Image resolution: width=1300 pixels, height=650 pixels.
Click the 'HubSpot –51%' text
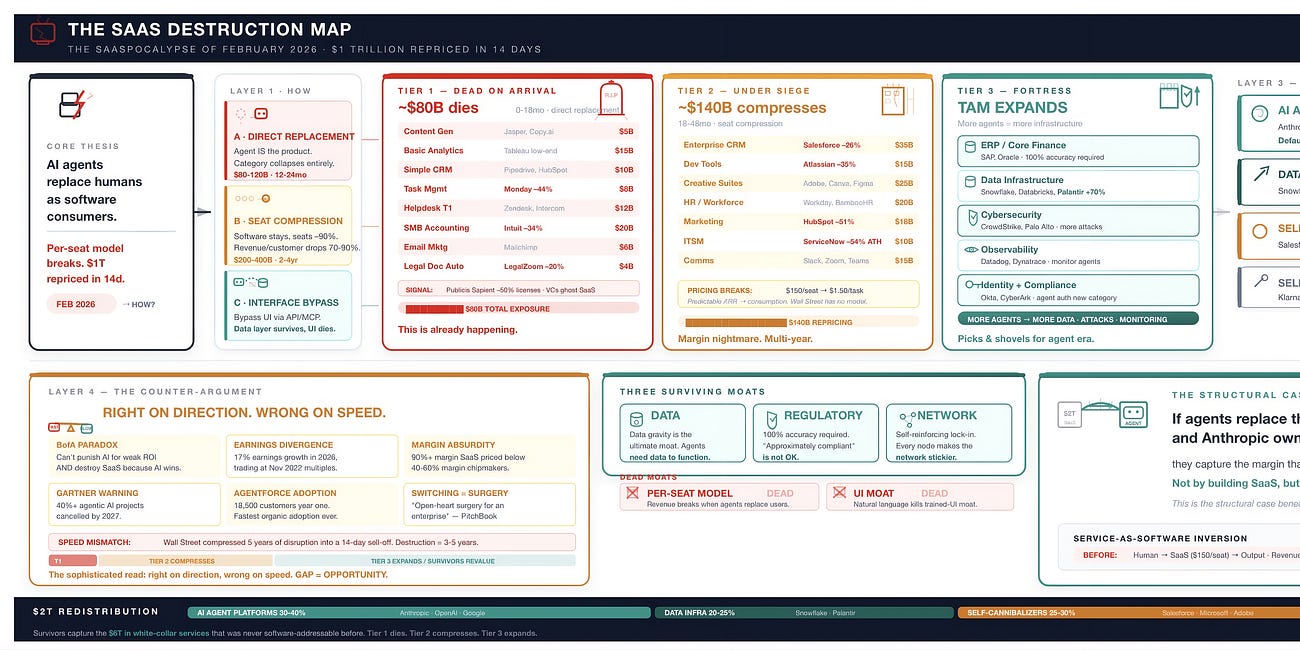pos(828,222)
